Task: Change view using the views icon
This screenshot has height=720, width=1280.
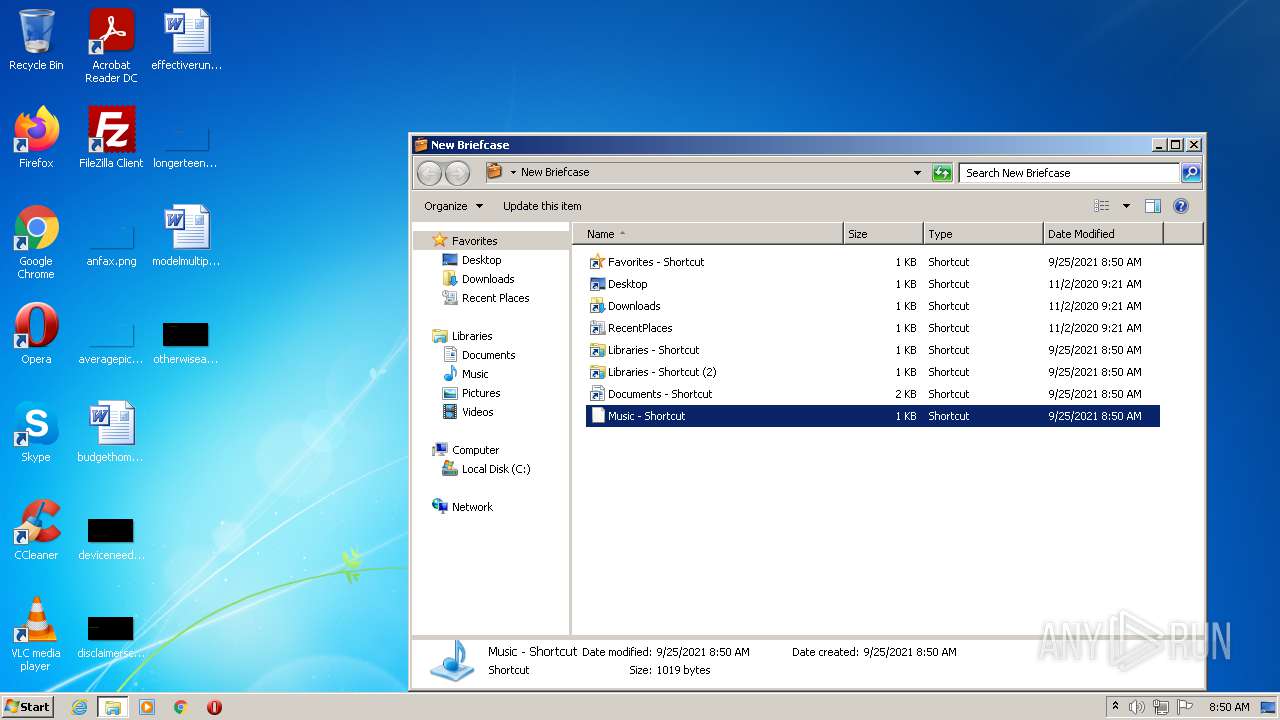Action: (1102, 206)
